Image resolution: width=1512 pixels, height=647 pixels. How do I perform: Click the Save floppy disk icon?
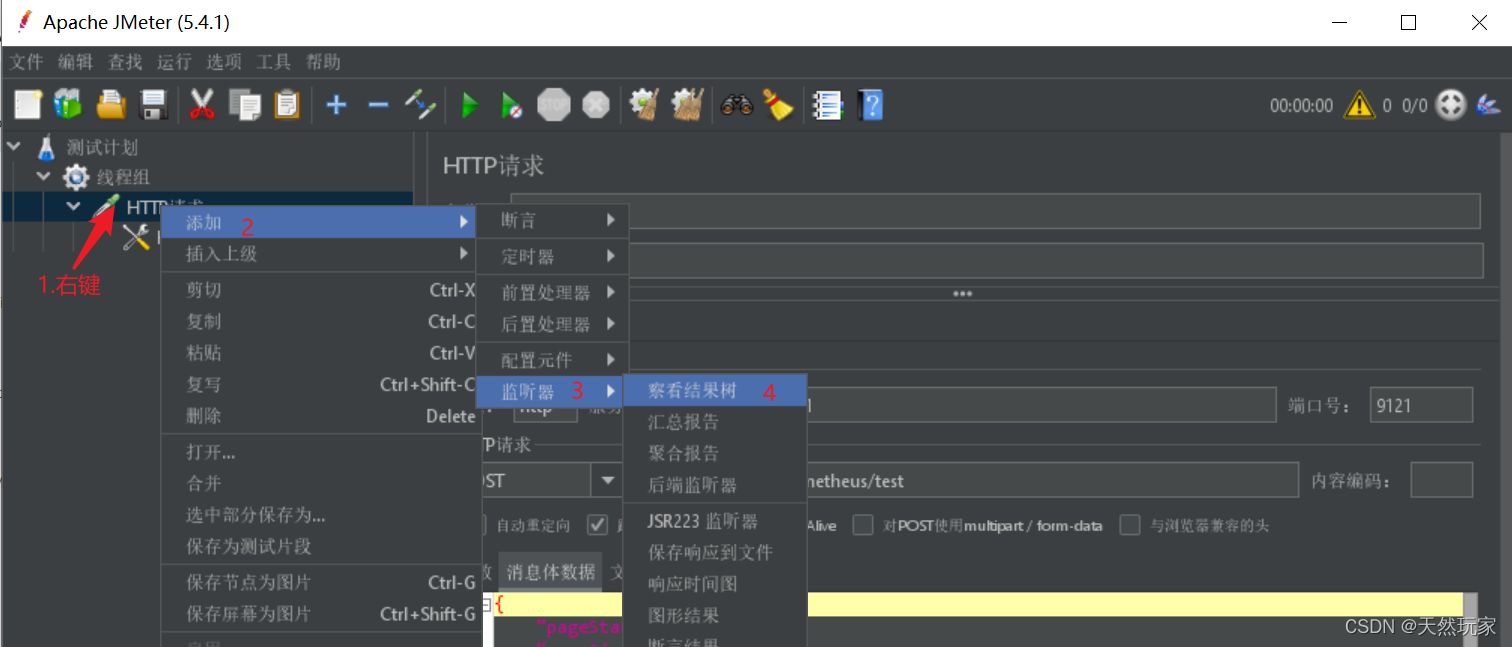click(x=152, y=104)
